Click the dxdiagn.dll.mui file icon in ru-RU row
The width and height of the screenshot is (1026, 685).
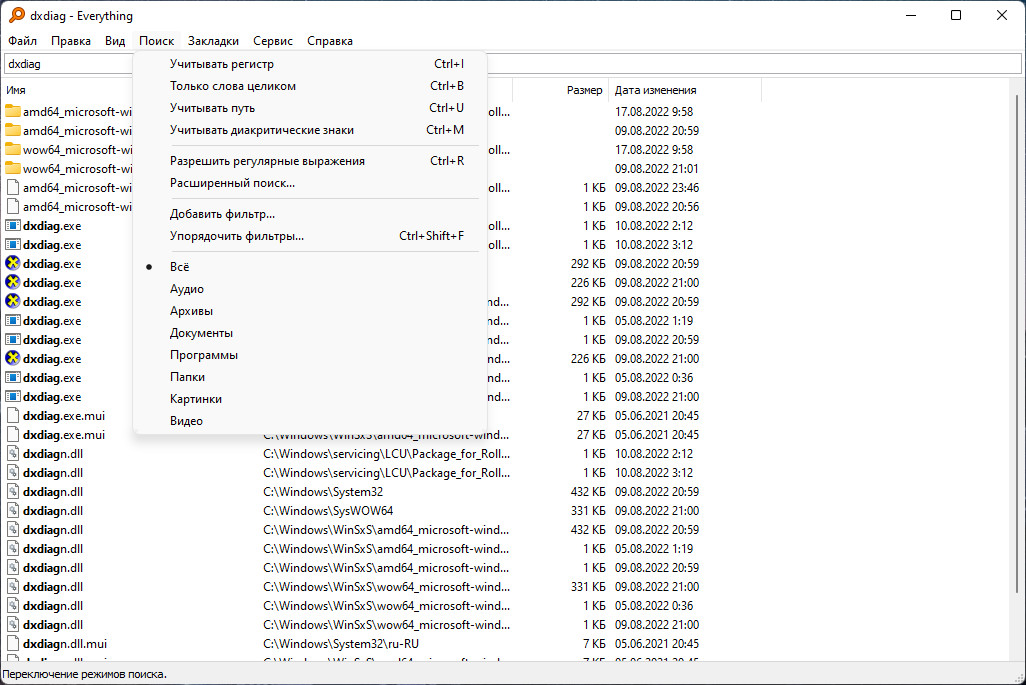click(x=13, y=644)
